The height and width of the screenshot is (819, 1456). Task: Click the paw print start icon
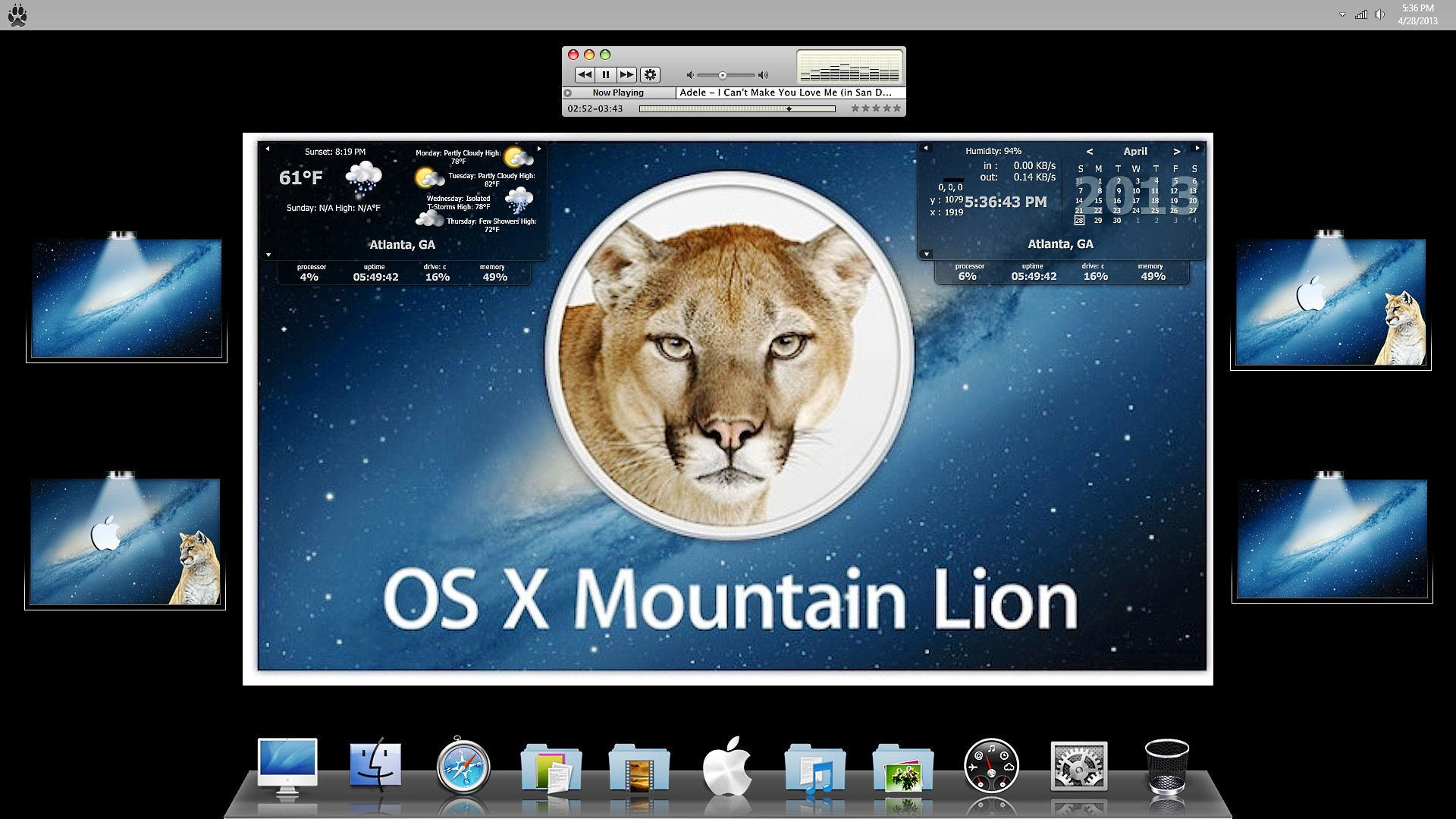pyautogui.click(x=17, y=15)
